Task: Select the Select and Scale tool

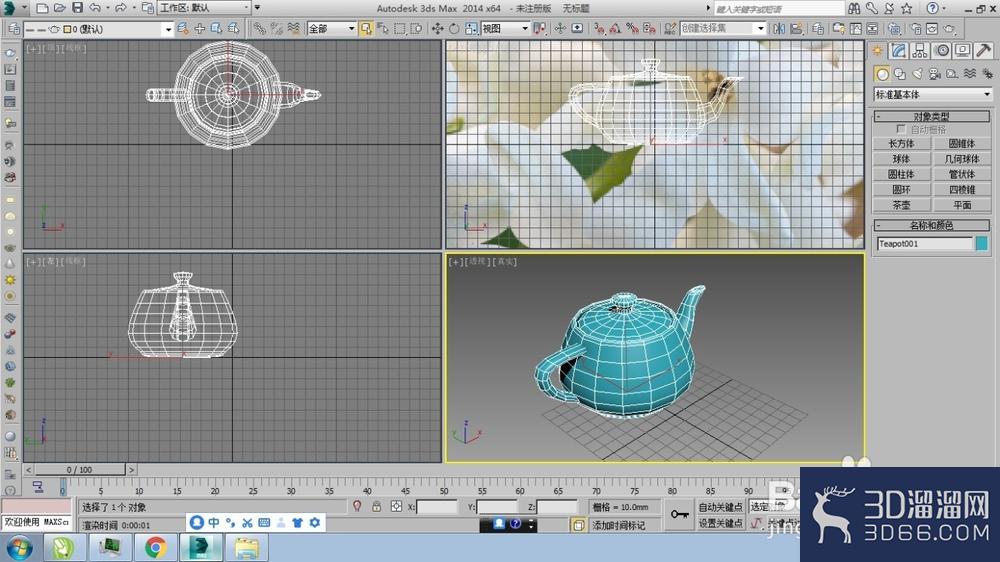Action: (x=471, y=29)
